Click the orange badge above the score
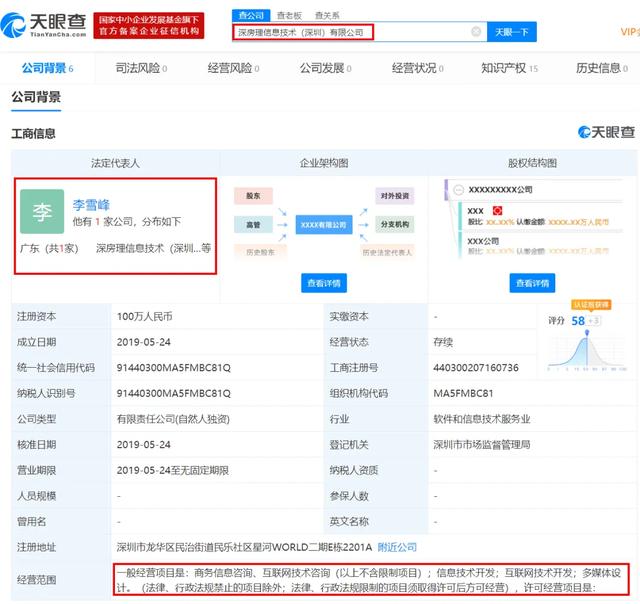 (591, 304)
